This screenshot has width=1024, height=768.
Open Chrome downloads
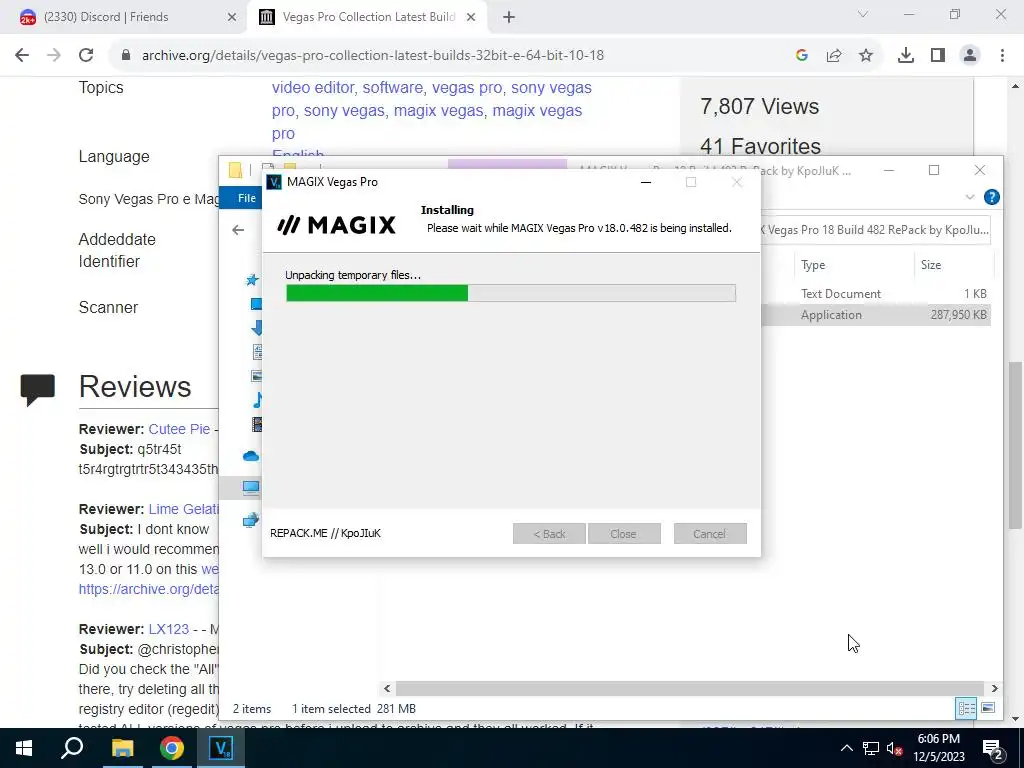point(906,56)
